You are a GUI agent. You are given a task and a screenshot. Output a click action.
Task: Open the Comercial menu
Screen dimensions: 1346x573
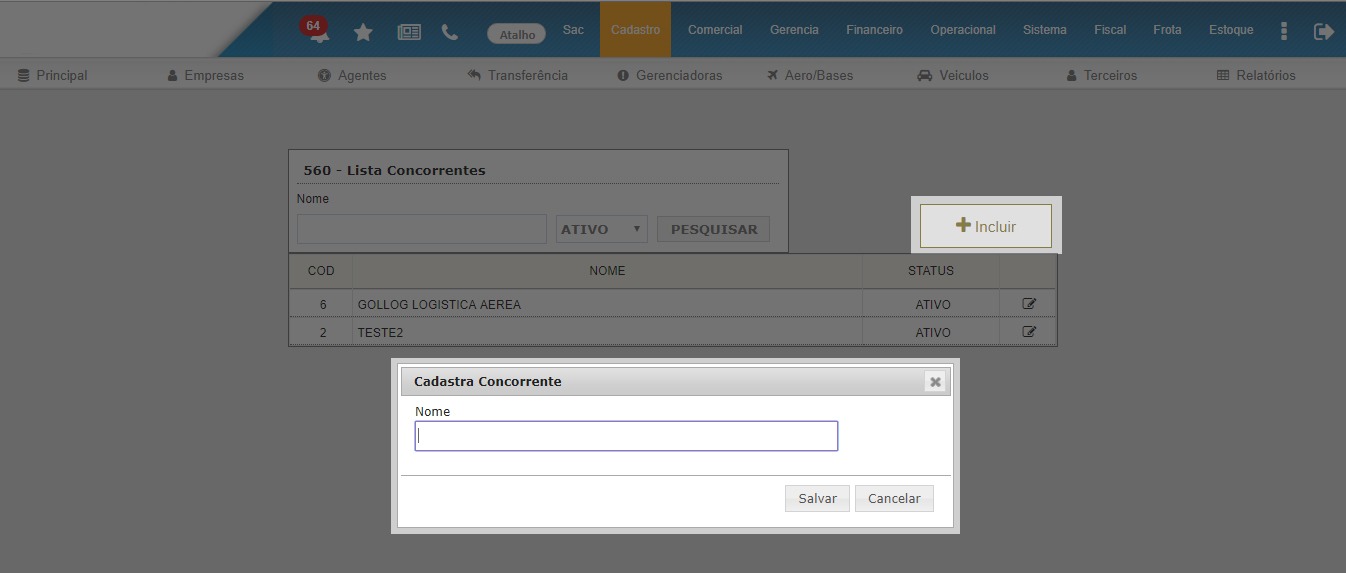(x=715, y=30)
